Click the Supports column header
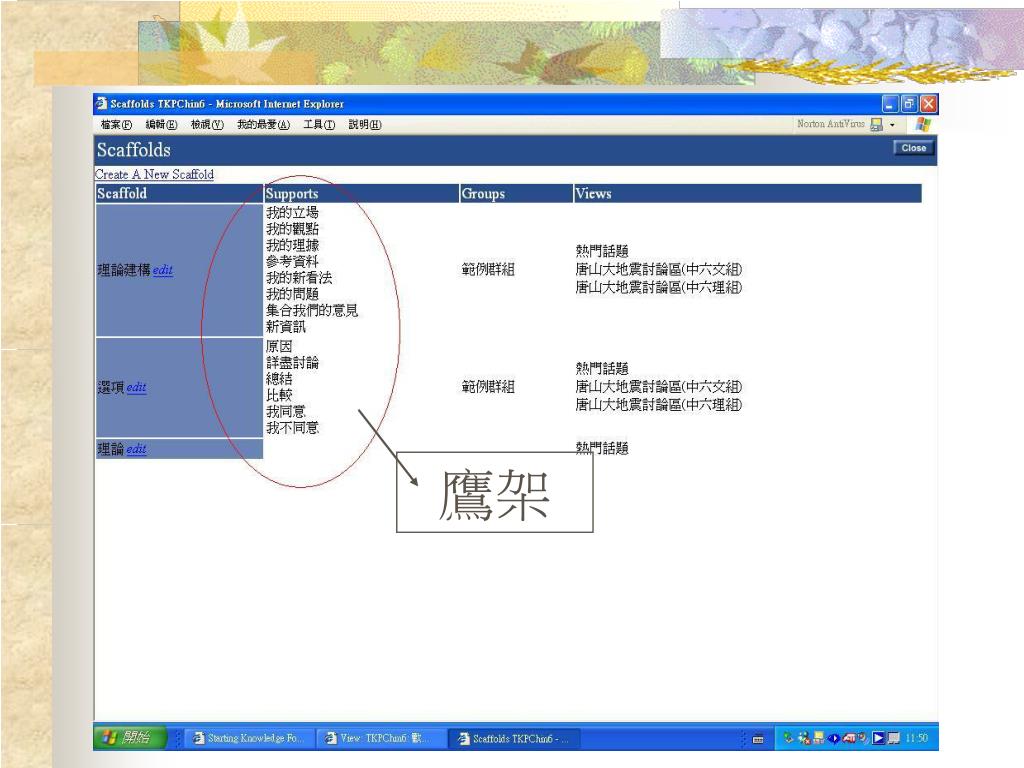1024x768 pixels. [x=361, y=193]
